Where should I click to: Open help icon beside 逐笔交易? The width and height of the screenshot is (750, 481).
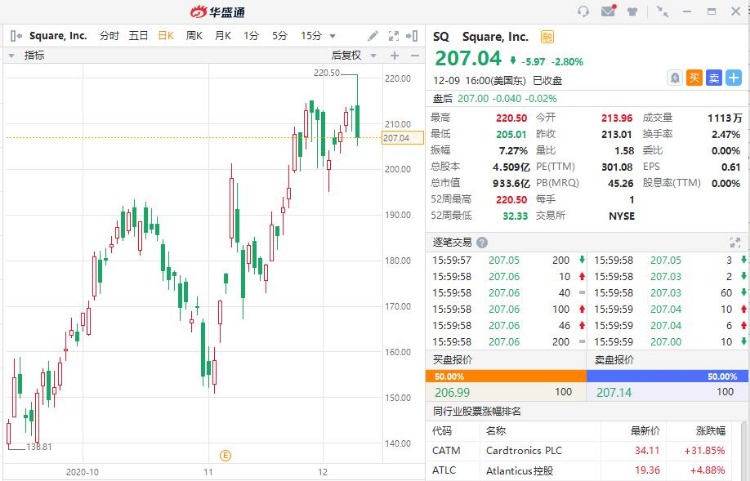click(482, 243)
